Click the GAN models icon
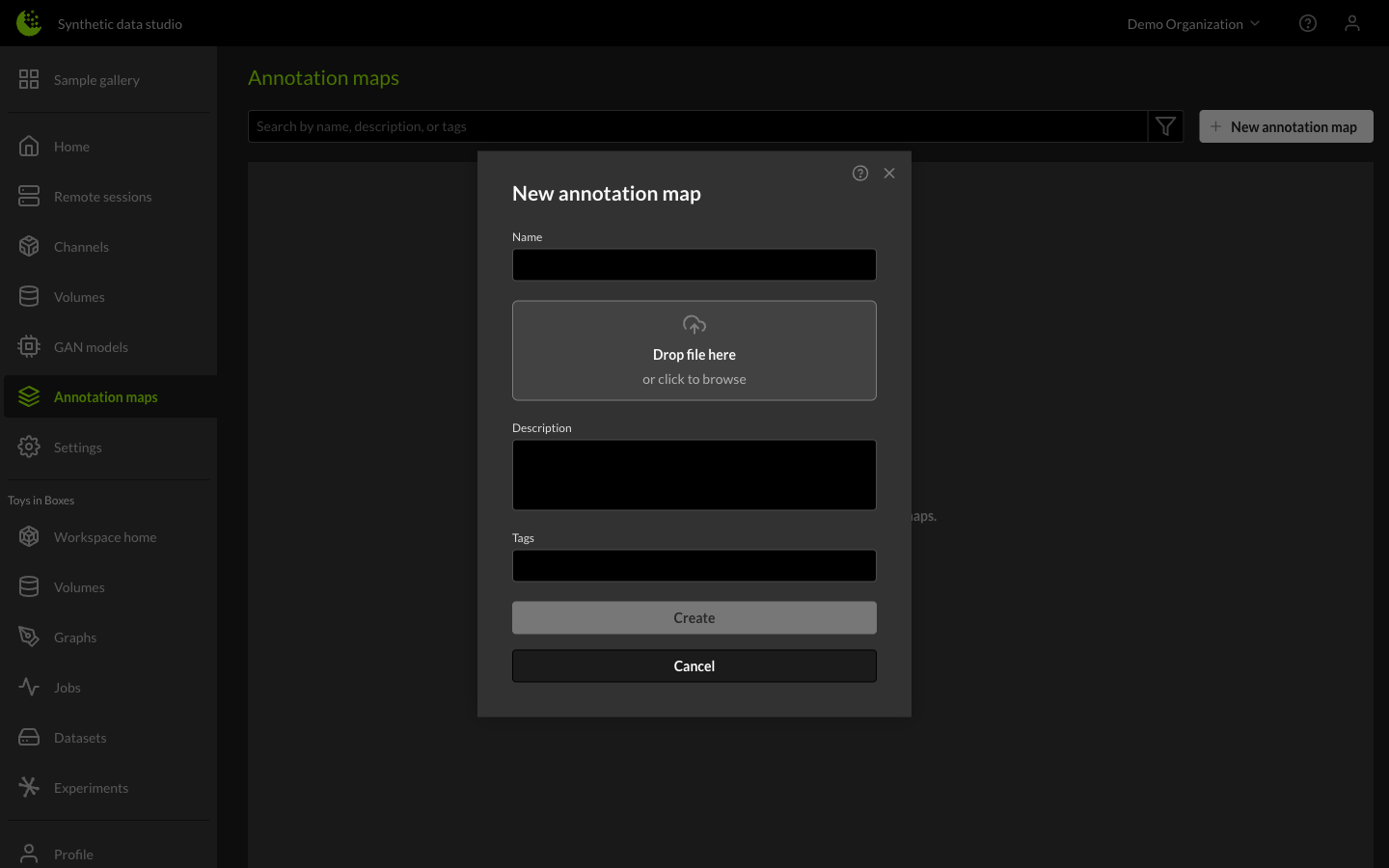This screenshot has width=1389, height=868. 29,346
